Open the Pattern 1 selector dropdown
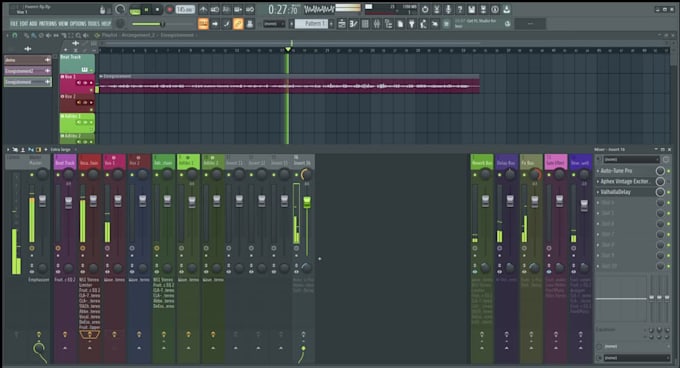Image resolution: width=680 pixels, height=368 pixels. tap(311, 24)
